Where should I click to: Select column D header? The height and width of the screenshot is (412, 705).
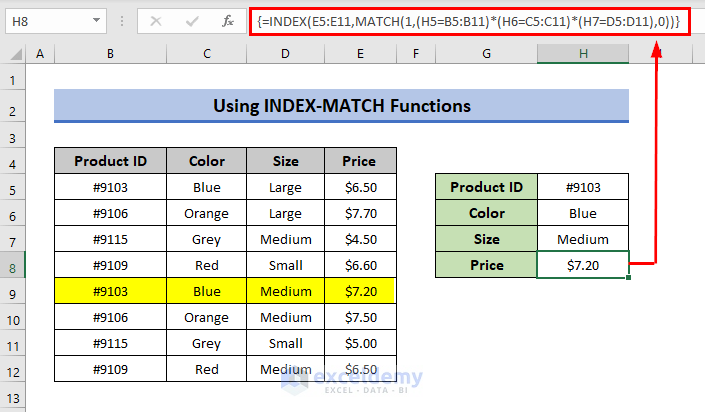tap(285, 54)
